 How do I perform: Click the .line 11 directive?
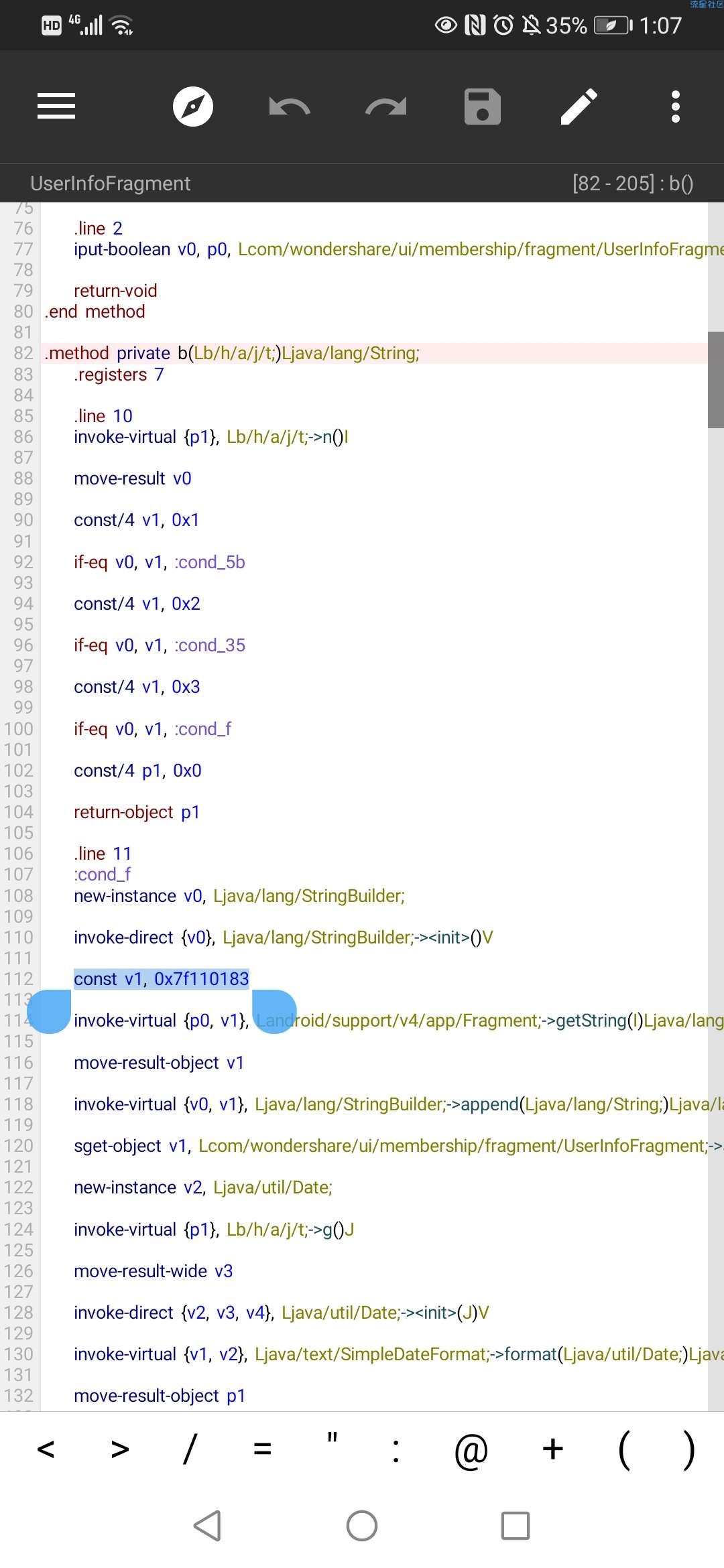pos(103,854)
